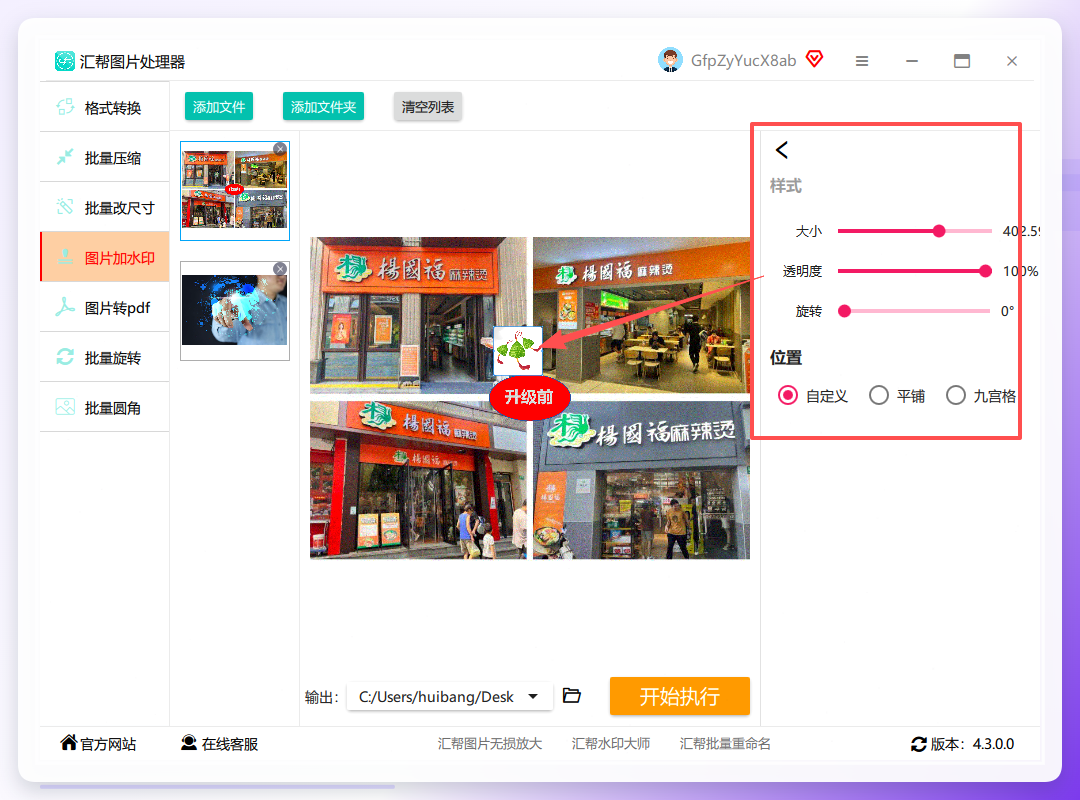Viewport: 1080px width, 800px height.
Task: Open 汇帮批量重命名 link
Action: point(725,743)
